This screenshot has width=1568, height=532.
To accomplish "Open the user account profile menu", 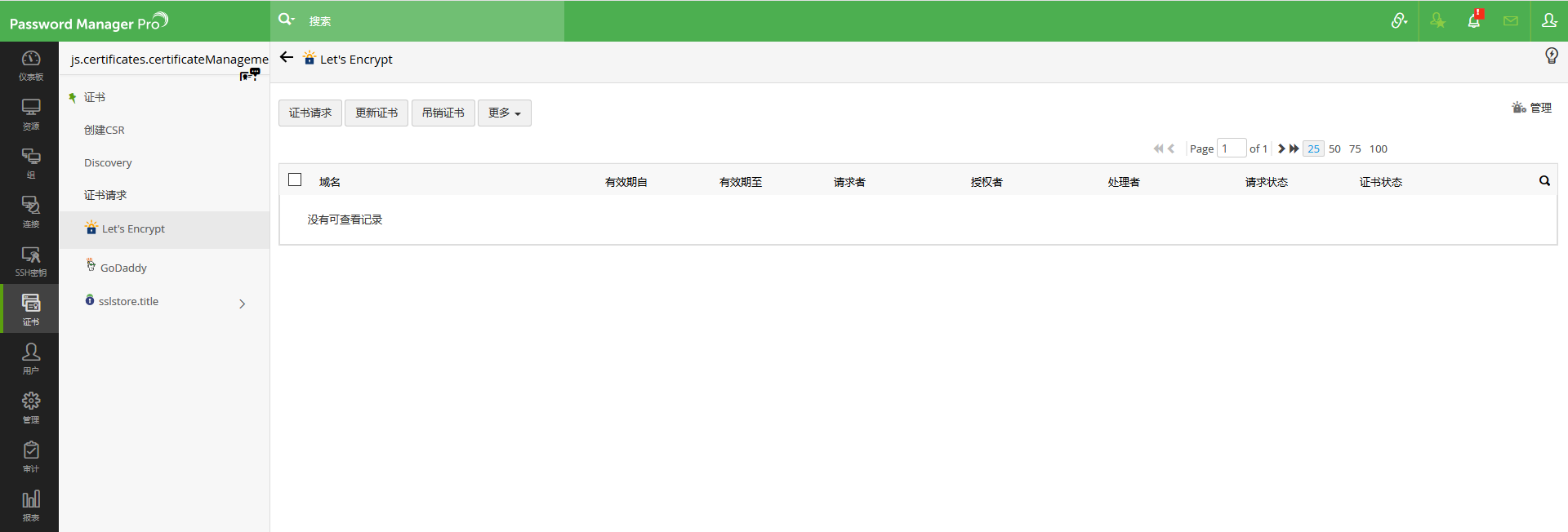I will (1549, 20).
